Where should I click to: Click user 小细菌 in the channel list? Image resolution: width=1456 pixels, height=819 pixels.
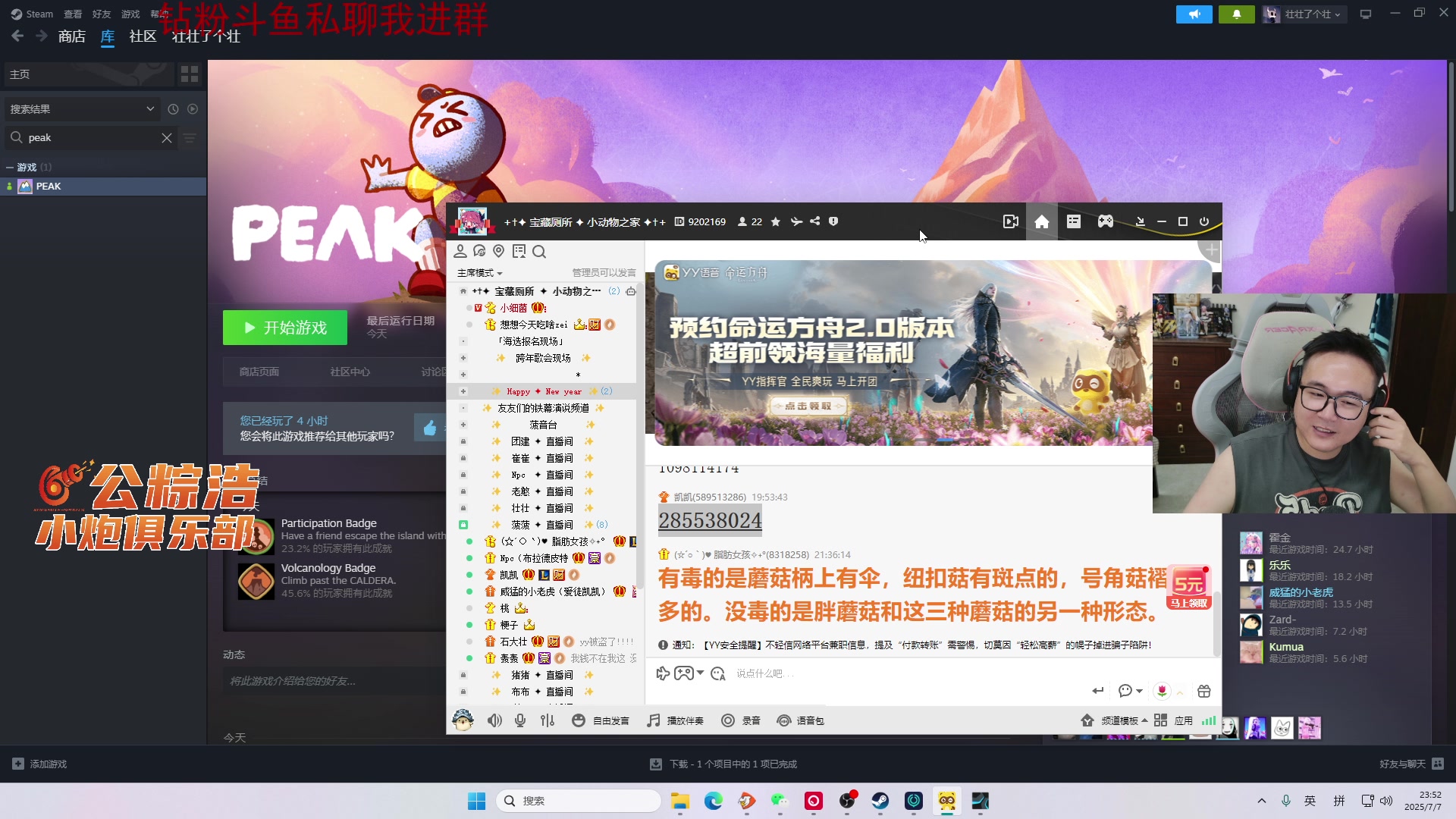pos(513,308)
